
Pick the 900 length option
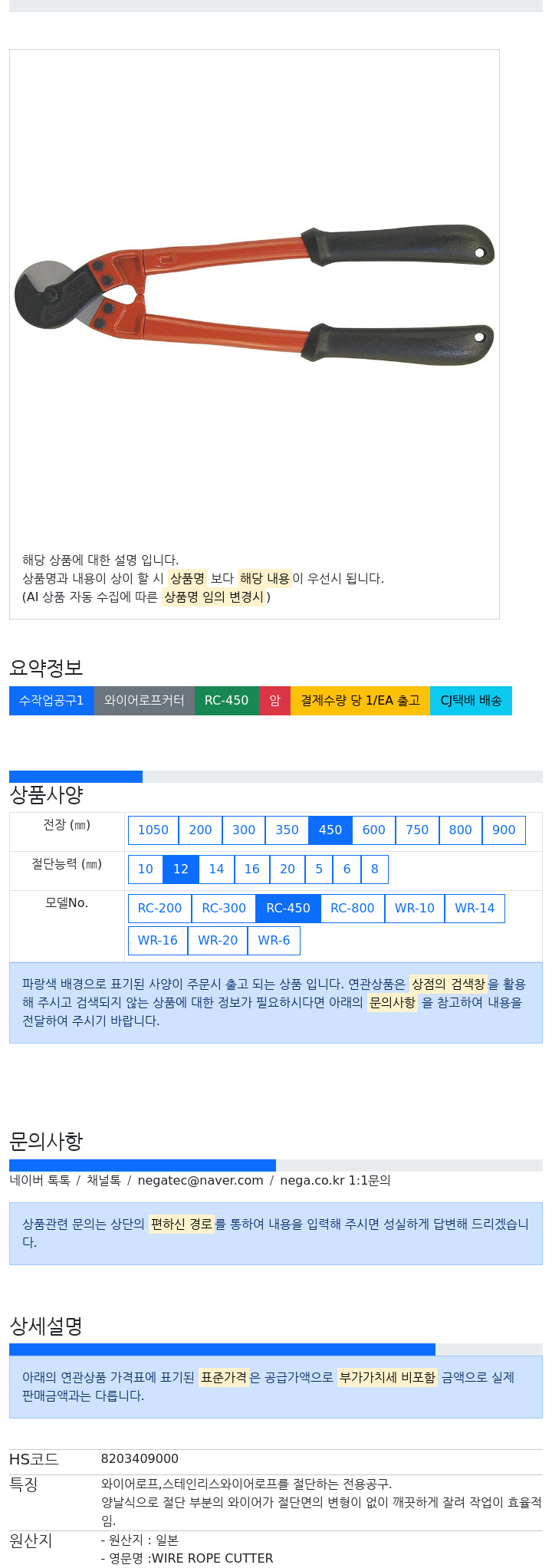click(504, 830)
